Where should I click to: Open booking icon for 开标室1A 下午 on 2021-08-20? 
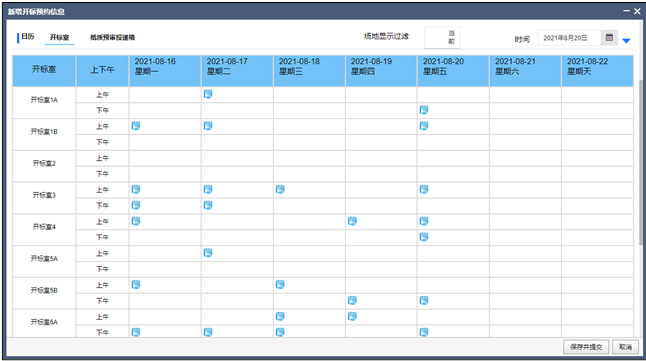(x=424, y=110)
